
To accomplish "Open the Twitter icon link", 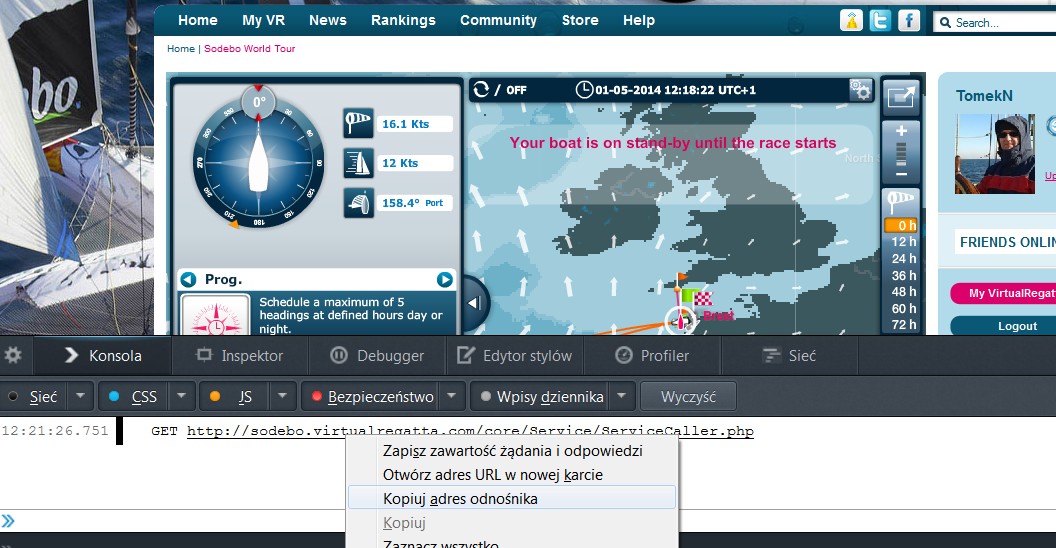I will coord(880,20).
